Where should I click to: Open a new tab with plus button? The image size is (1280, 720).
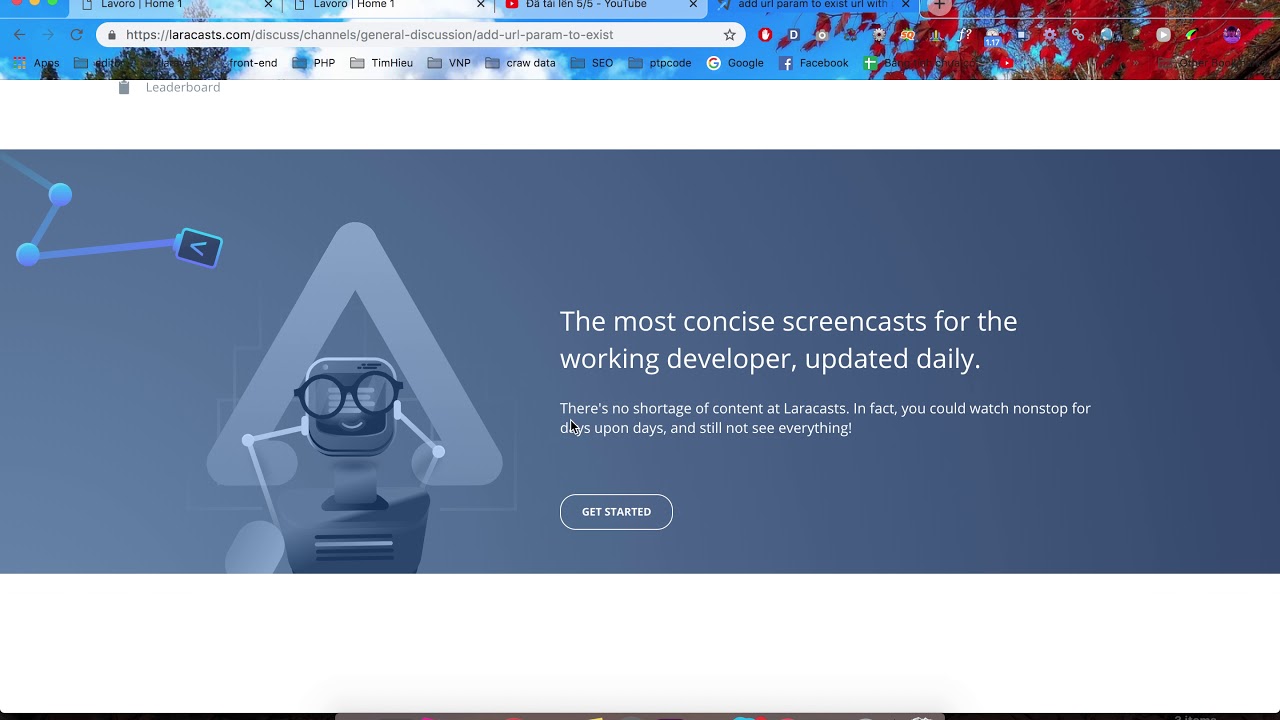pyautogui.click(x=938, y=5)
